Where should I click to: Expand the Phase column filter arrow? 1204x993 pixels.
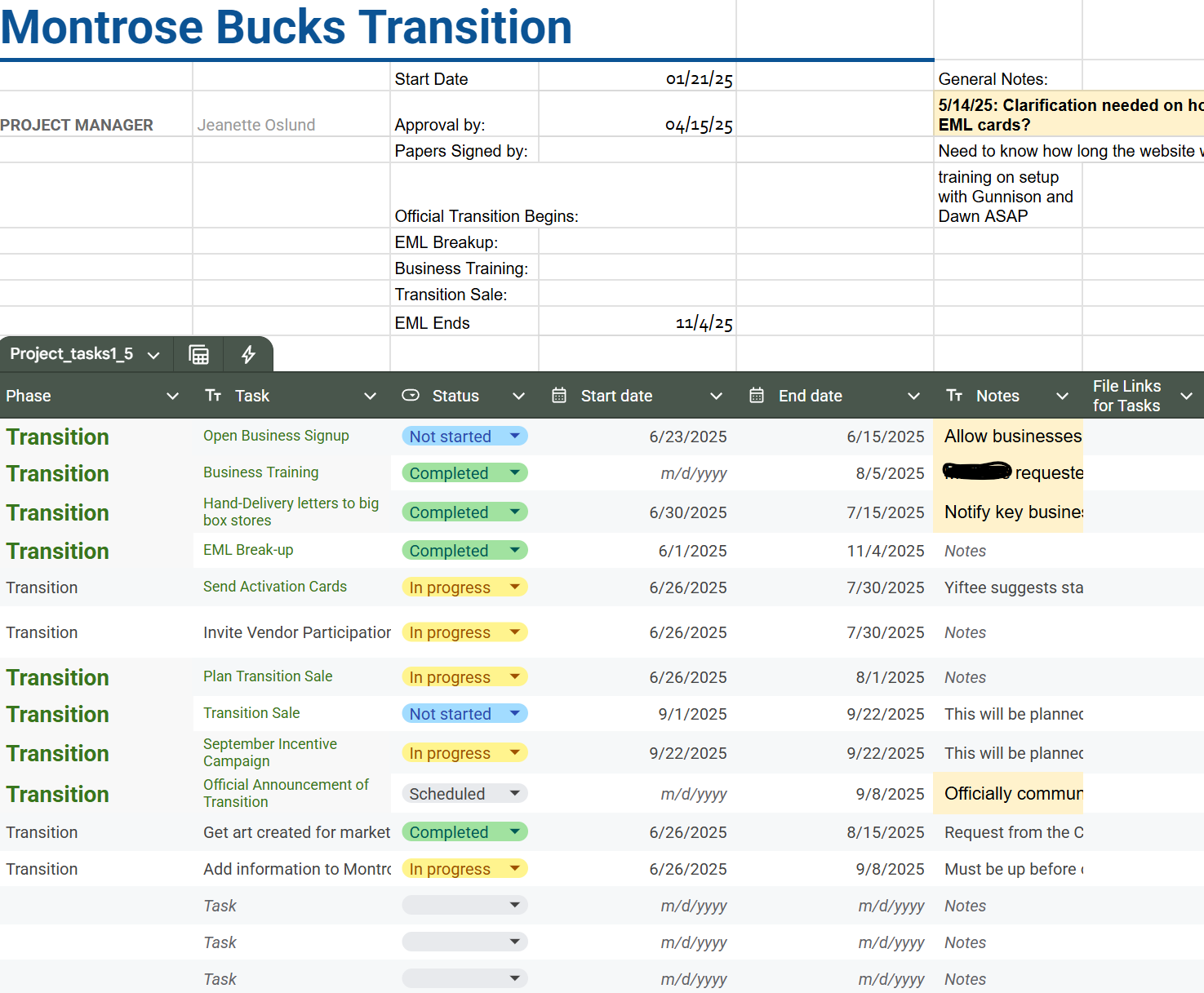(172, 396)
